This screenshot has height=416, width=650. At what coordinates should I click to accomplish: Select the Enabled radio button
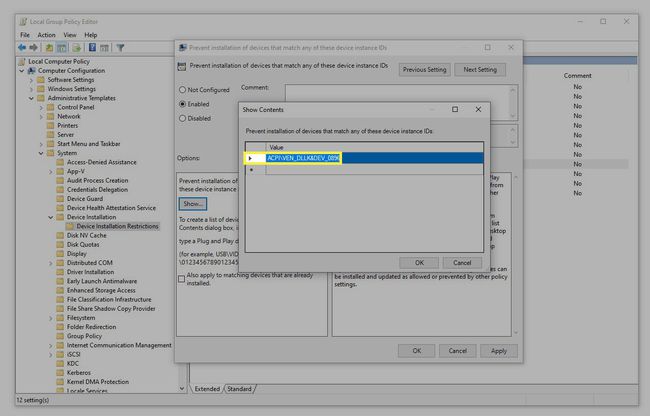(x=182, y=104)
